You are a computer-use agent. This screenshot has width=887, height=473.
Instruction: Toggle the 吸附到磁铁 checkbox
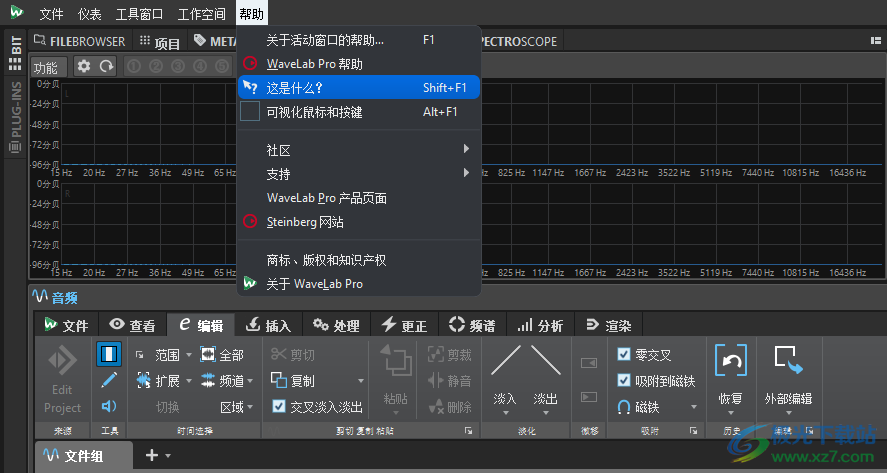click(624, 380)
